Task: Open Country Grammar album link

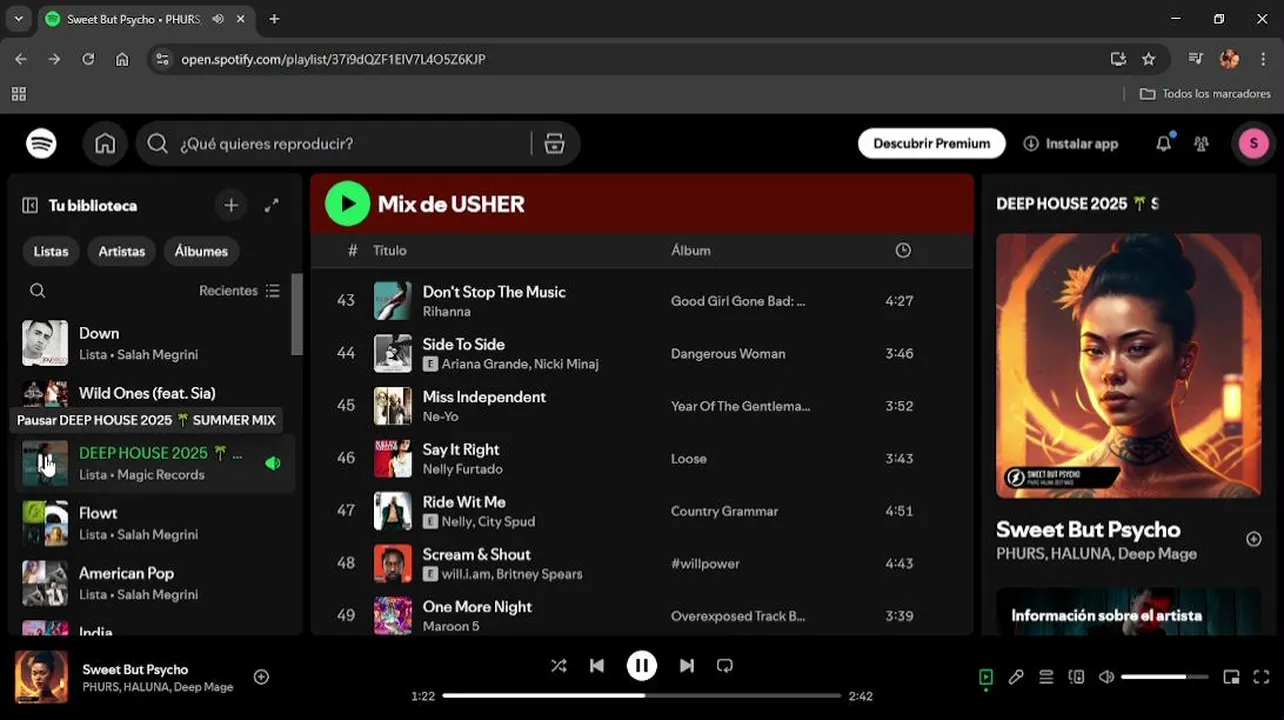Action: tap(725, 511)
